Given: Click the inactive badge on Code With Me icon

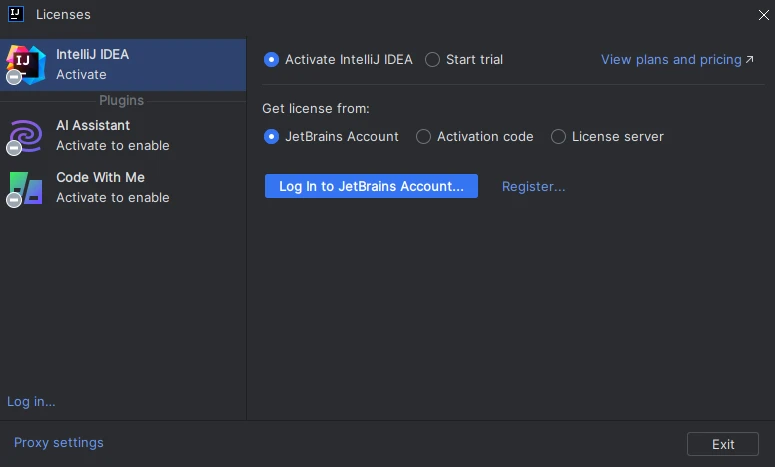Looking at the screenshot, I should [14, 200].
